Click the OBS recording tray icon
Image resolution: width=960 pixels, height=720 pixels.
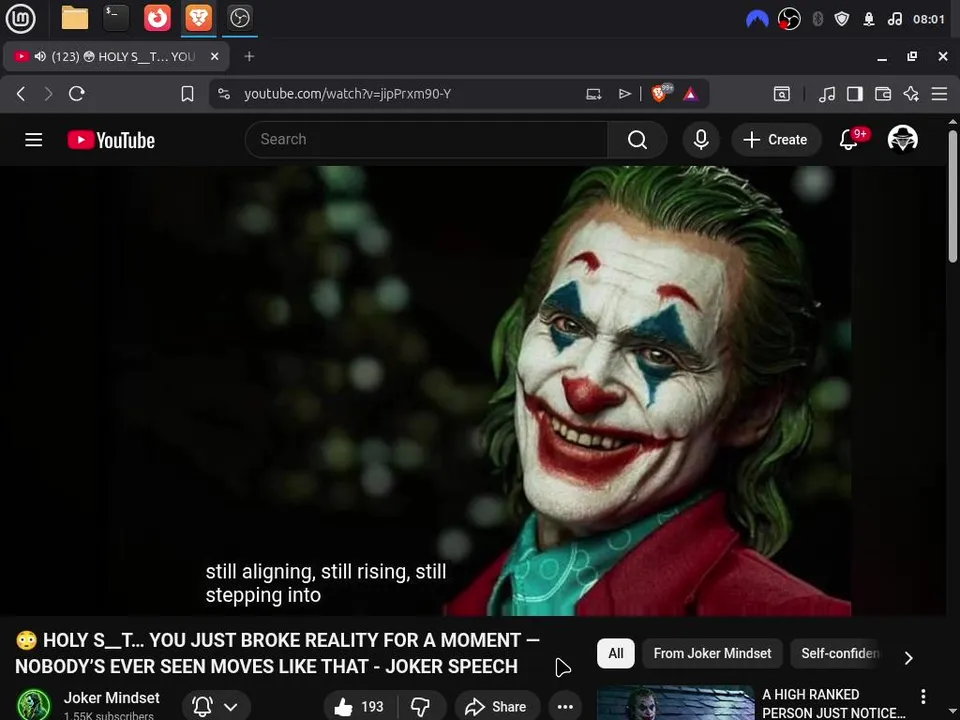789,20
